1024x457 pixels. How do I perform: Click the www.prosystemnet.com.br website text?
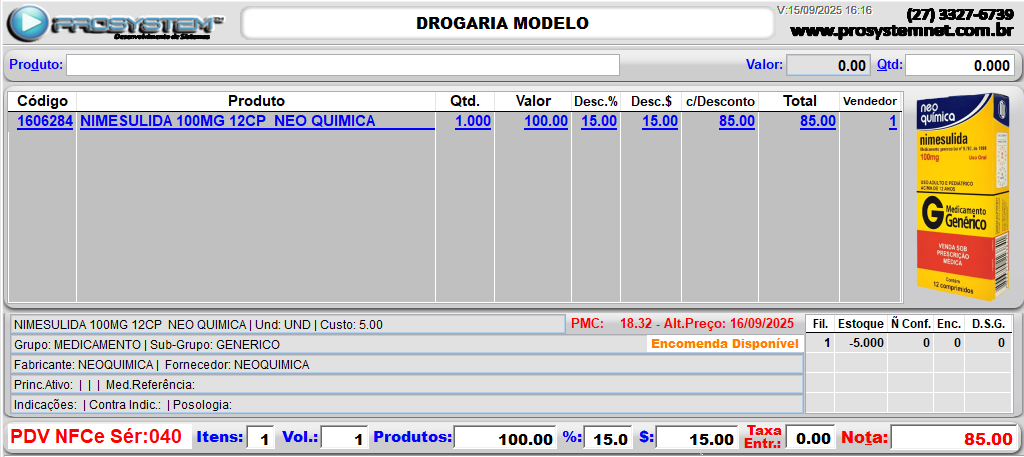pyautogui.click(x=902, y=31)
